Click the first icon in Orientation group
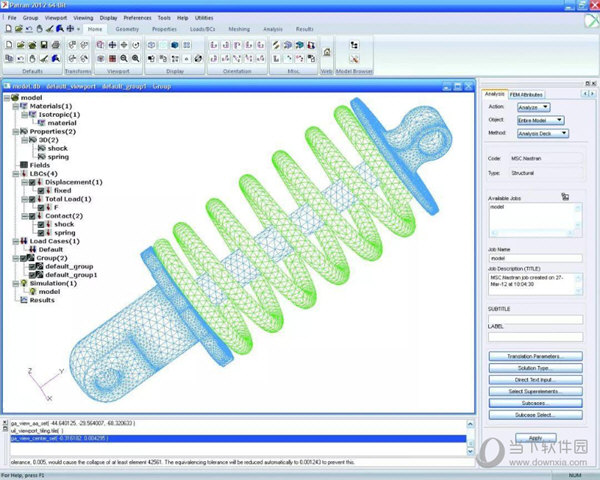Viewport: 600px width, 480px height. [x=214, y=45]
